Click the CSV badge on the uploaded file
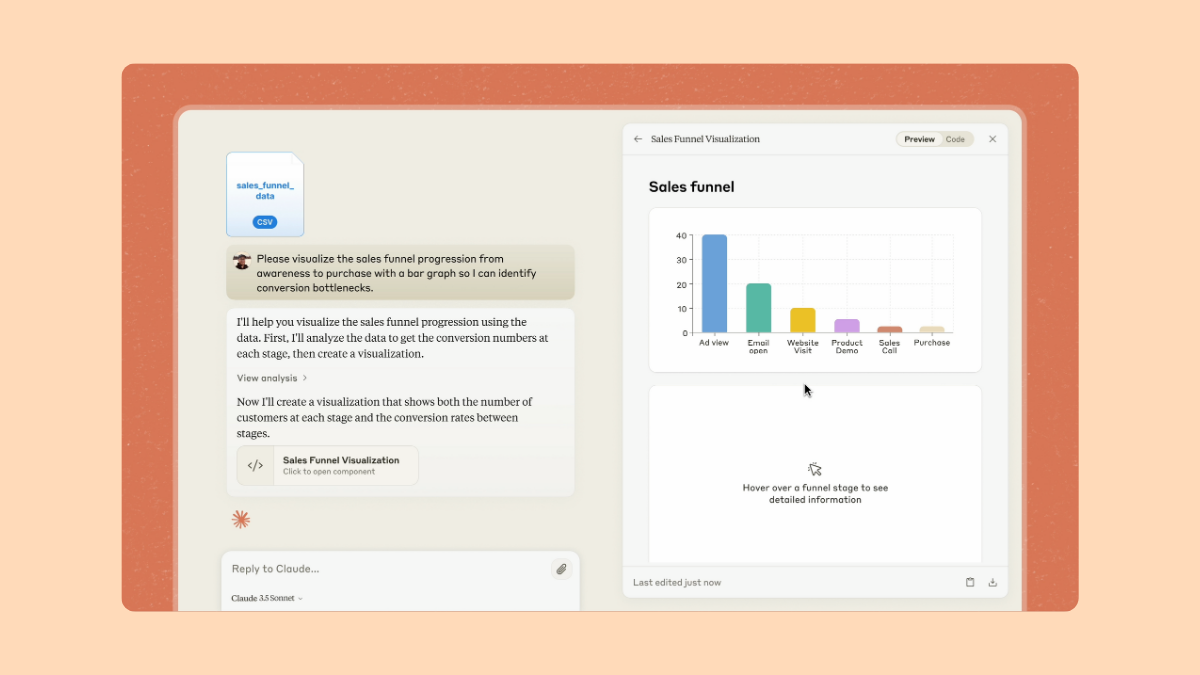The width and height of the screenshot is (1200, 675). pyautogui.click(x=263, y=221)
